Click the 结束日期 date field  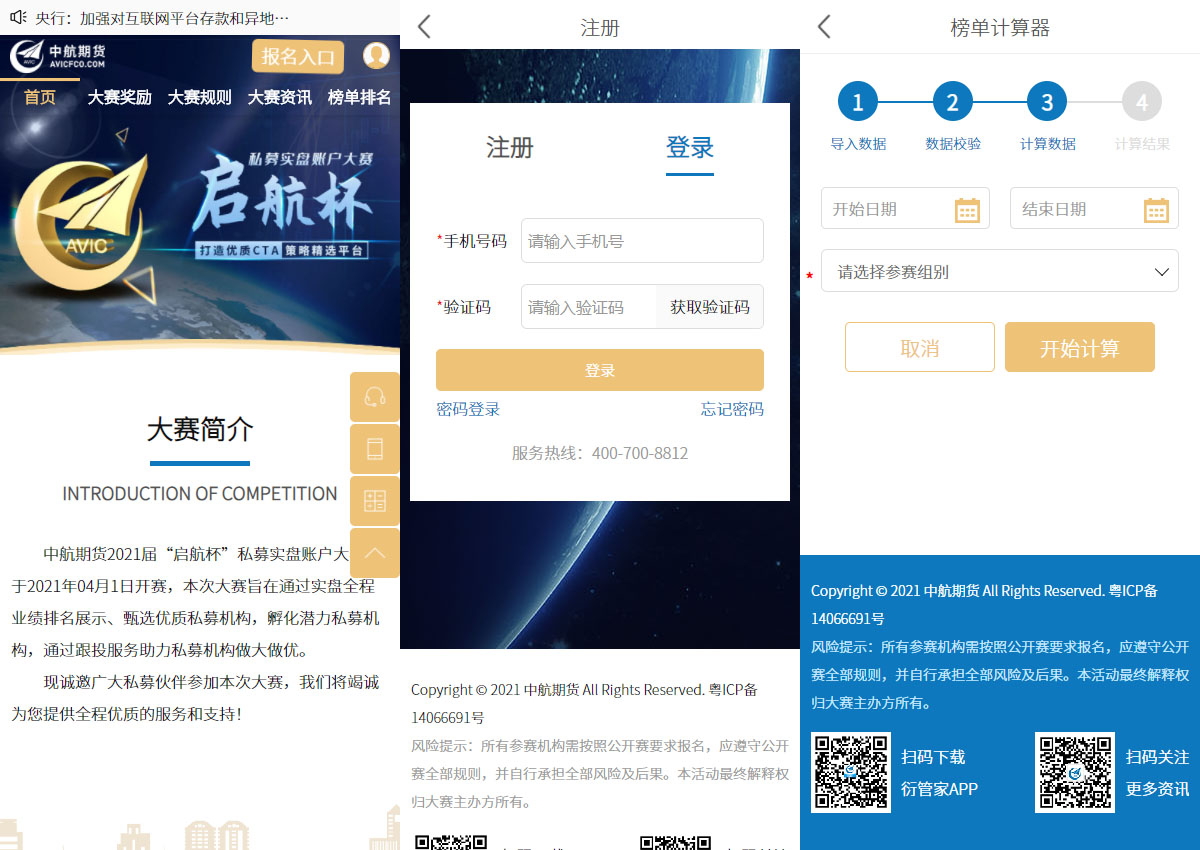[1094, 208]
